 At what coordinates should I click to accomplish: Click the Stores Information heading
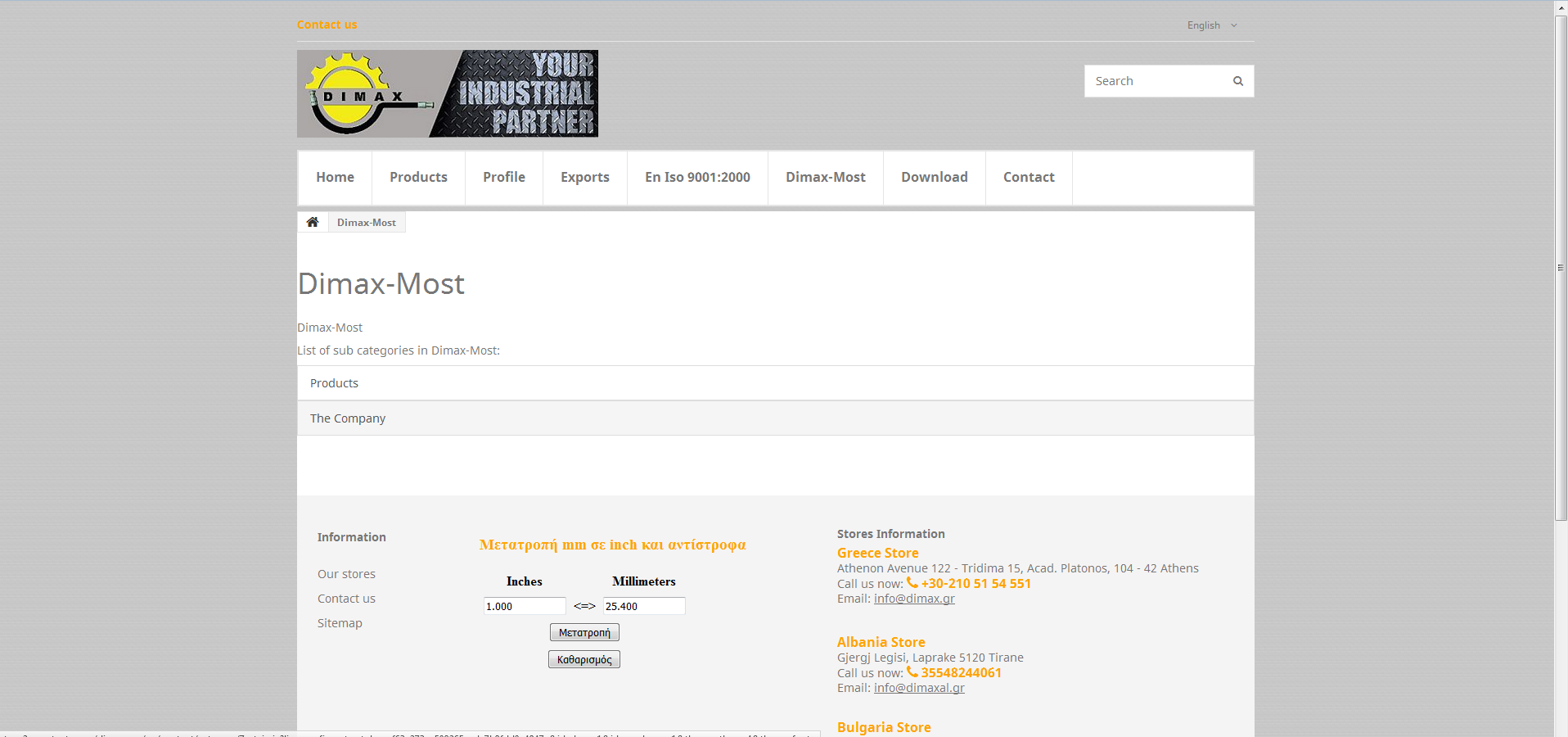[891, 534]
